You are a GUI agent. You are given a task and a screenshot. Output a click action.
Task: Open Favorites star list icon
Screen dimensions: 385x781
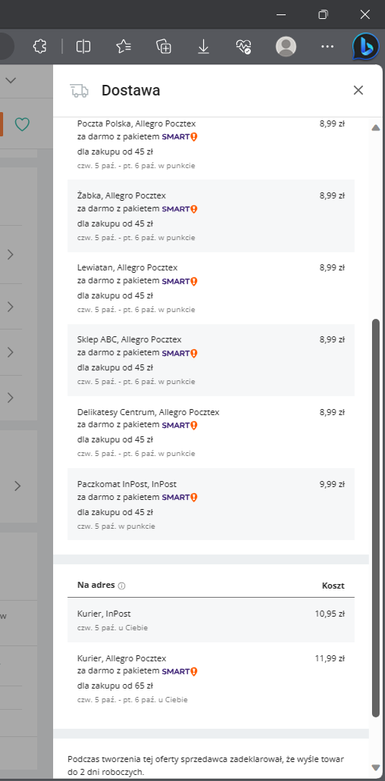[123, 47]
